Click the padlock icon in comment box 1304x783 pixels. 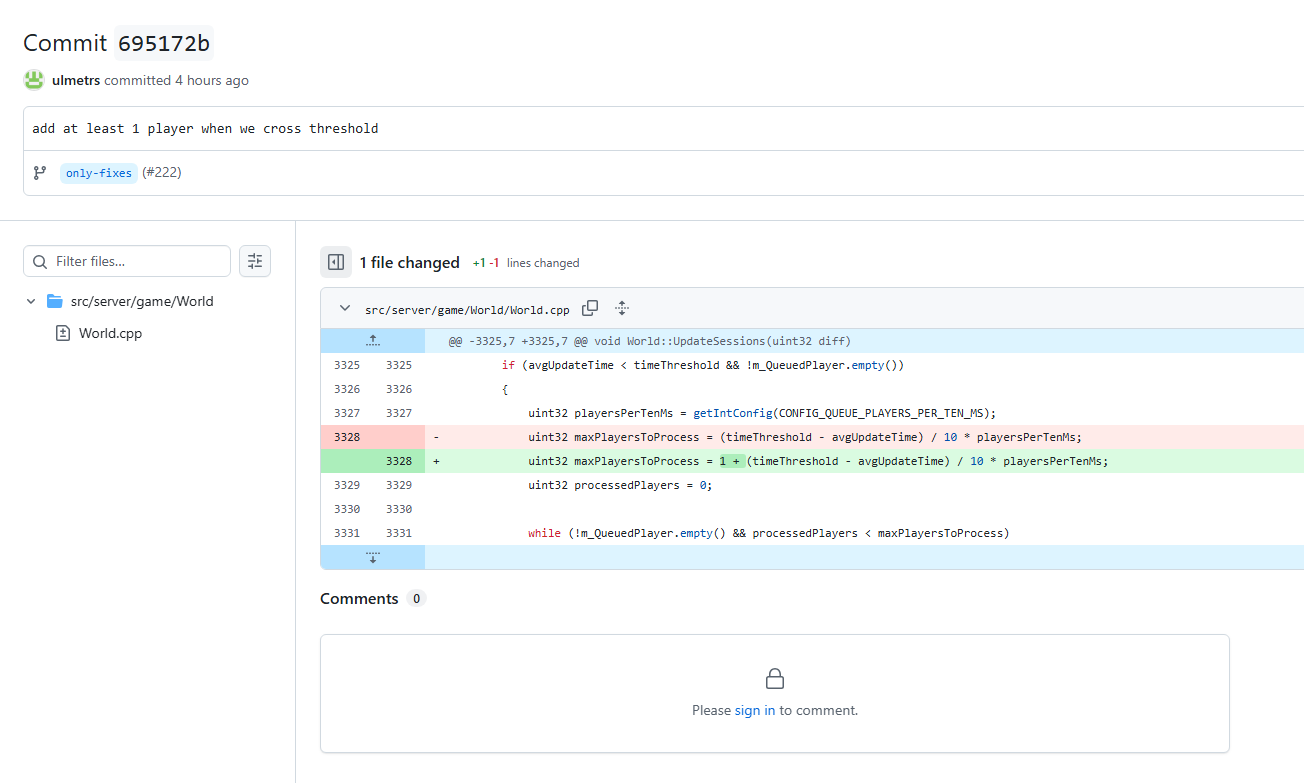click(x=775, y=679)
